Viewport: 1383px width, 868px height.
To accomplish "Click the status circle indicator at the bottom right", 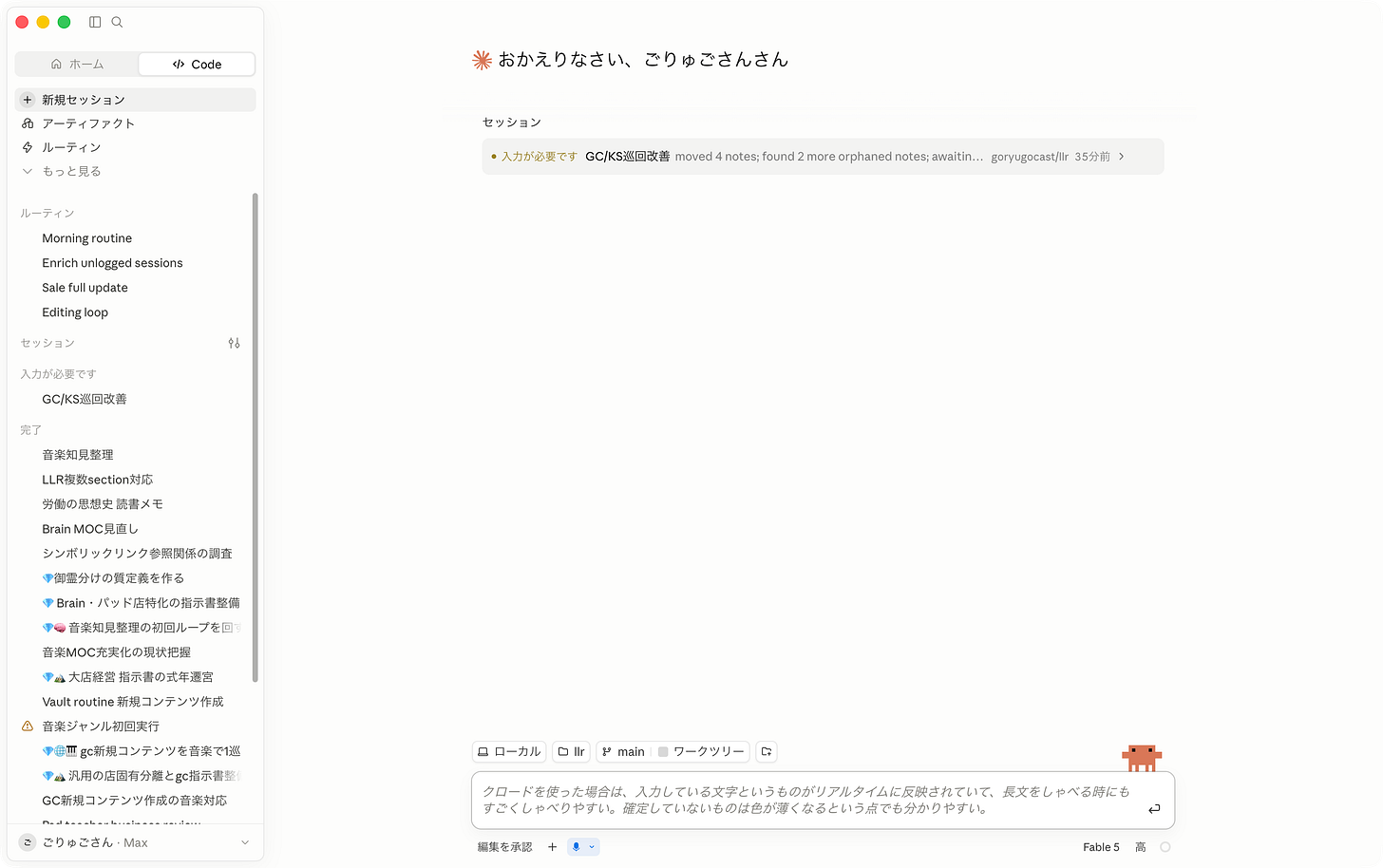I will (1165, 847).
